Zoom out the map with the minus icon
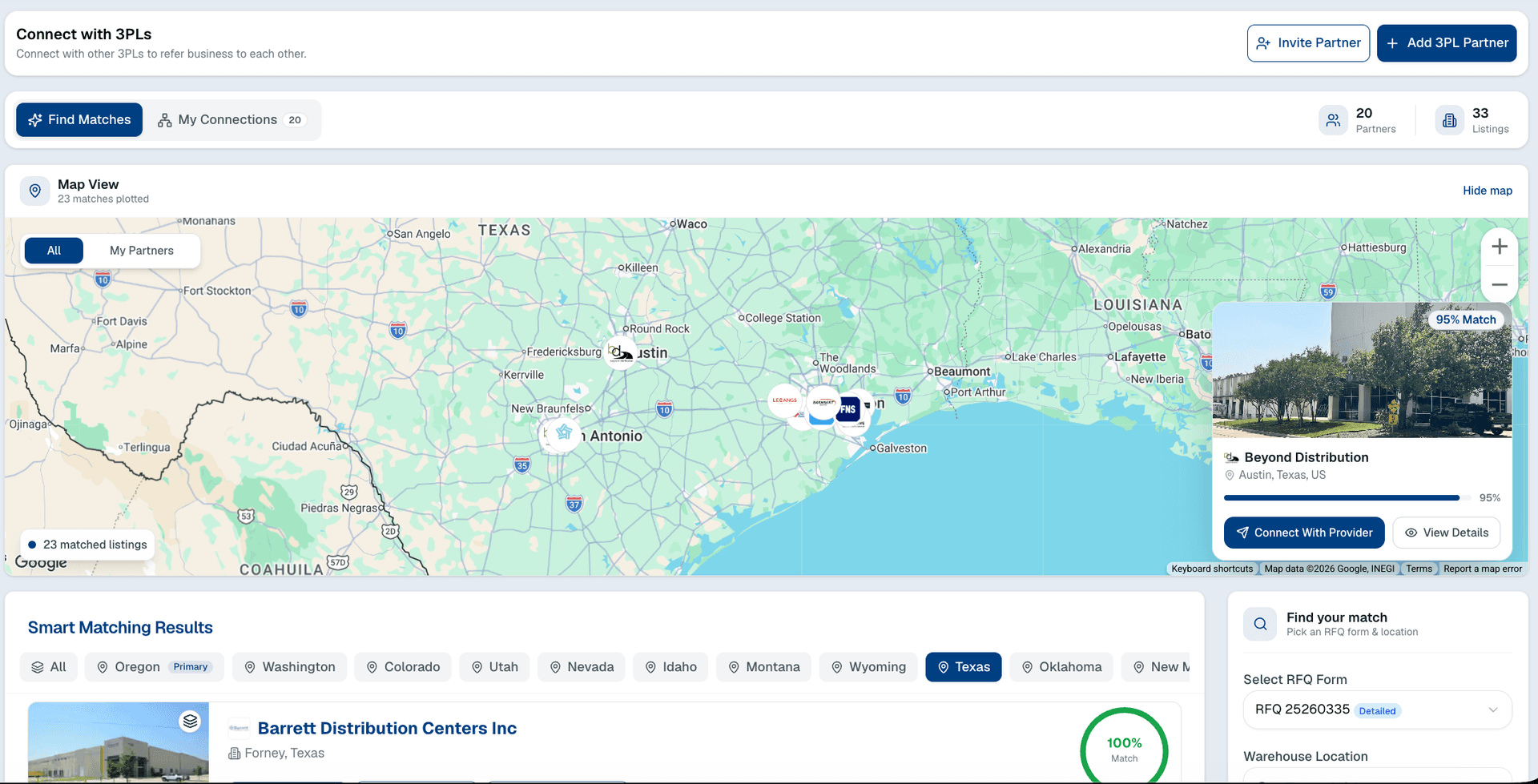1538x784 pixels. pos(1500,284)
